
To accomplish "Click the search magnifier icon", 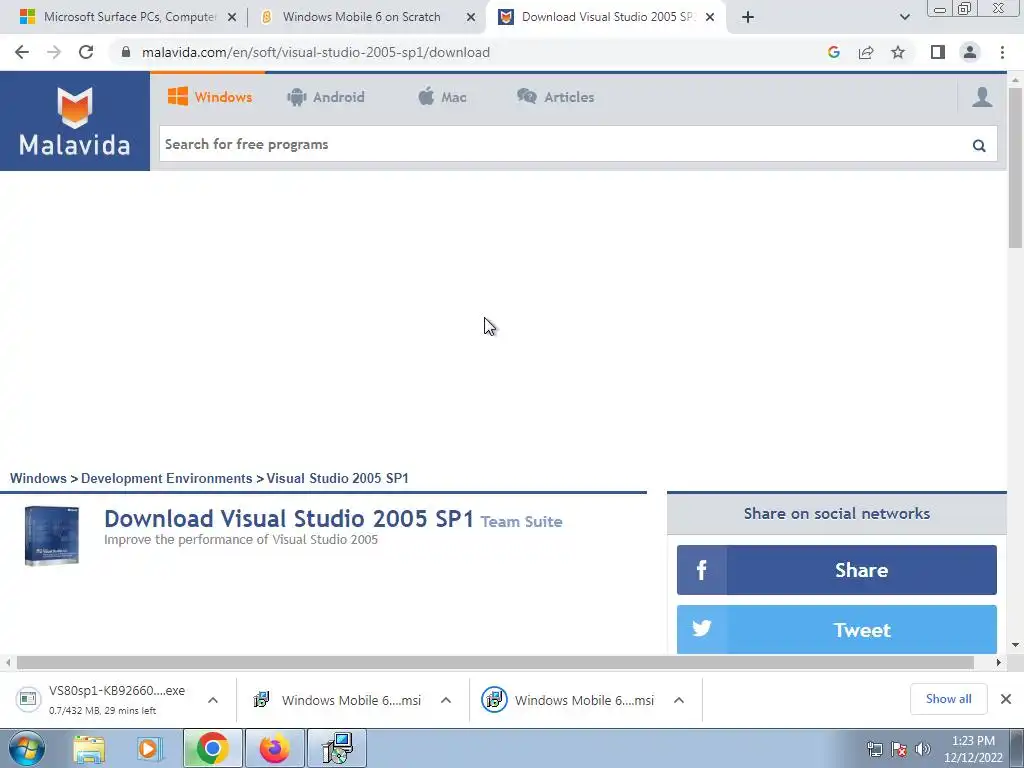I will tap(979, 145).
